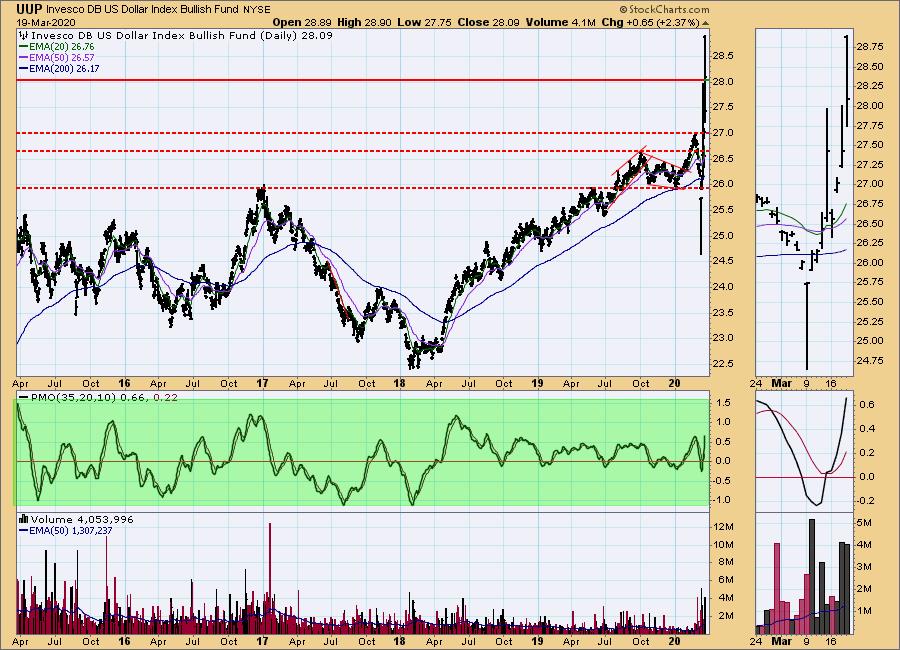The width and height of the screenshot is (900, 650).
Task: Select the NYSE exchange label
Action: click(x=257, y=9)
